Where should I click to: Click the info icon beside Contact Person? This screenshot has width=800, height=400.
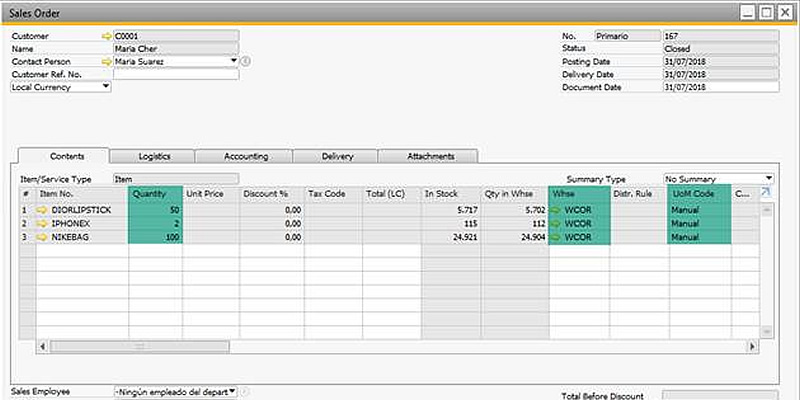tap(246, 61)
